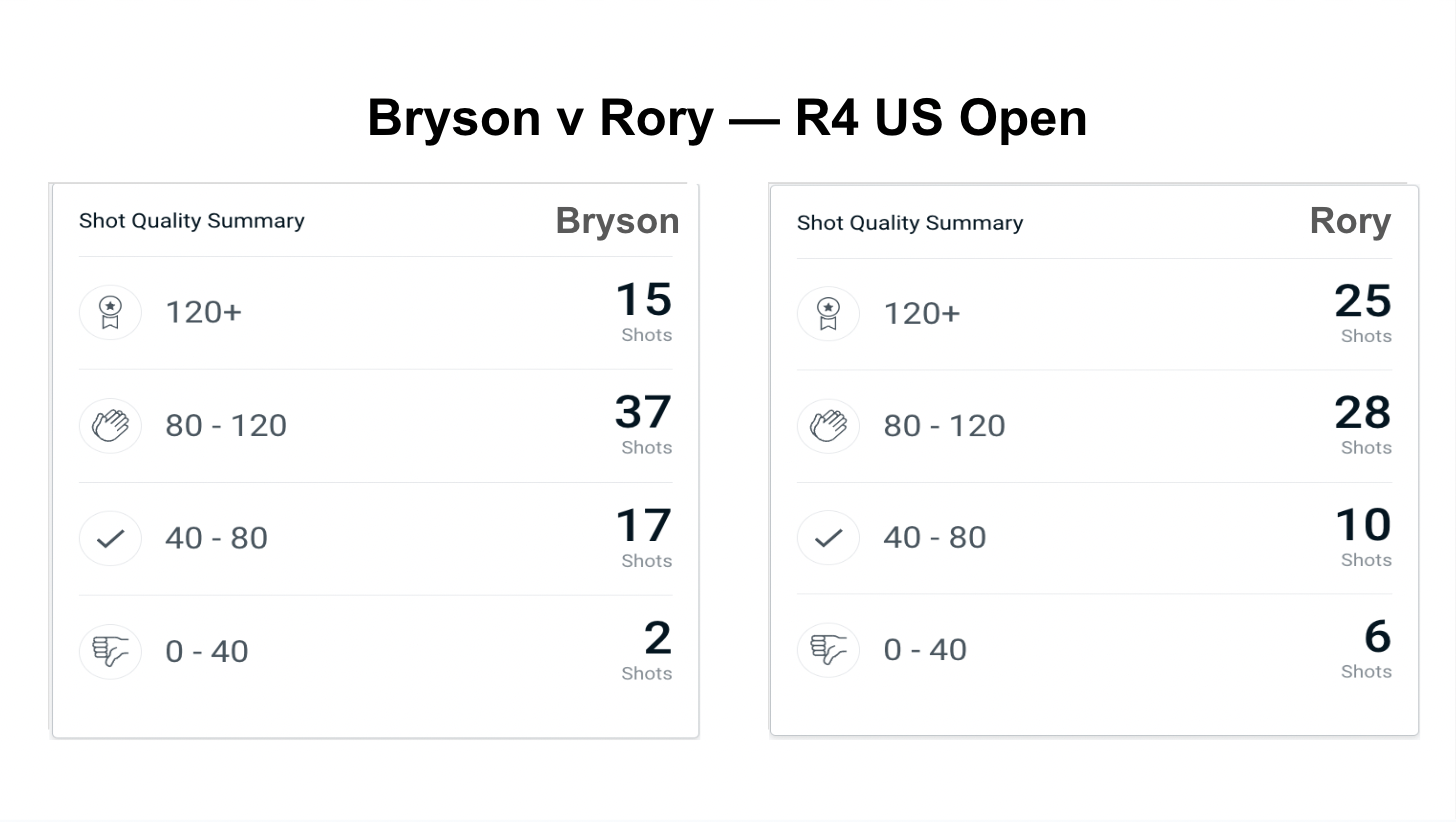
Task: Click Bryson's 80 - 120 clapping hands icon
Action: [x=110, y=425]
